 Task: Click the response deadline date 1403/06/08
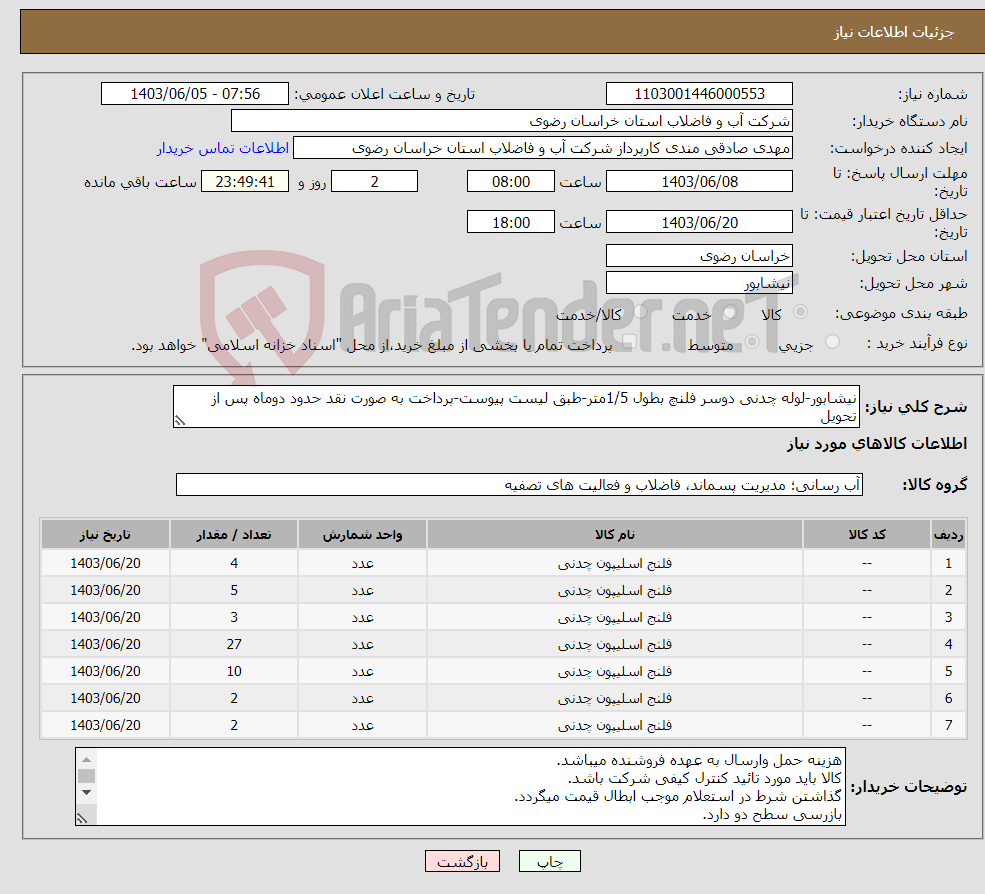click(x=699, y=182)
